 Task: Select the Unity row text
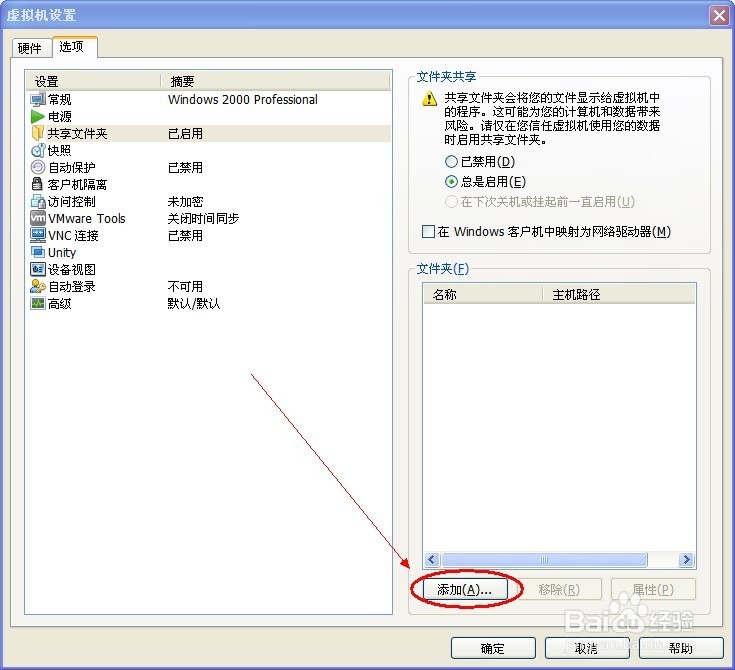[62, 253]
